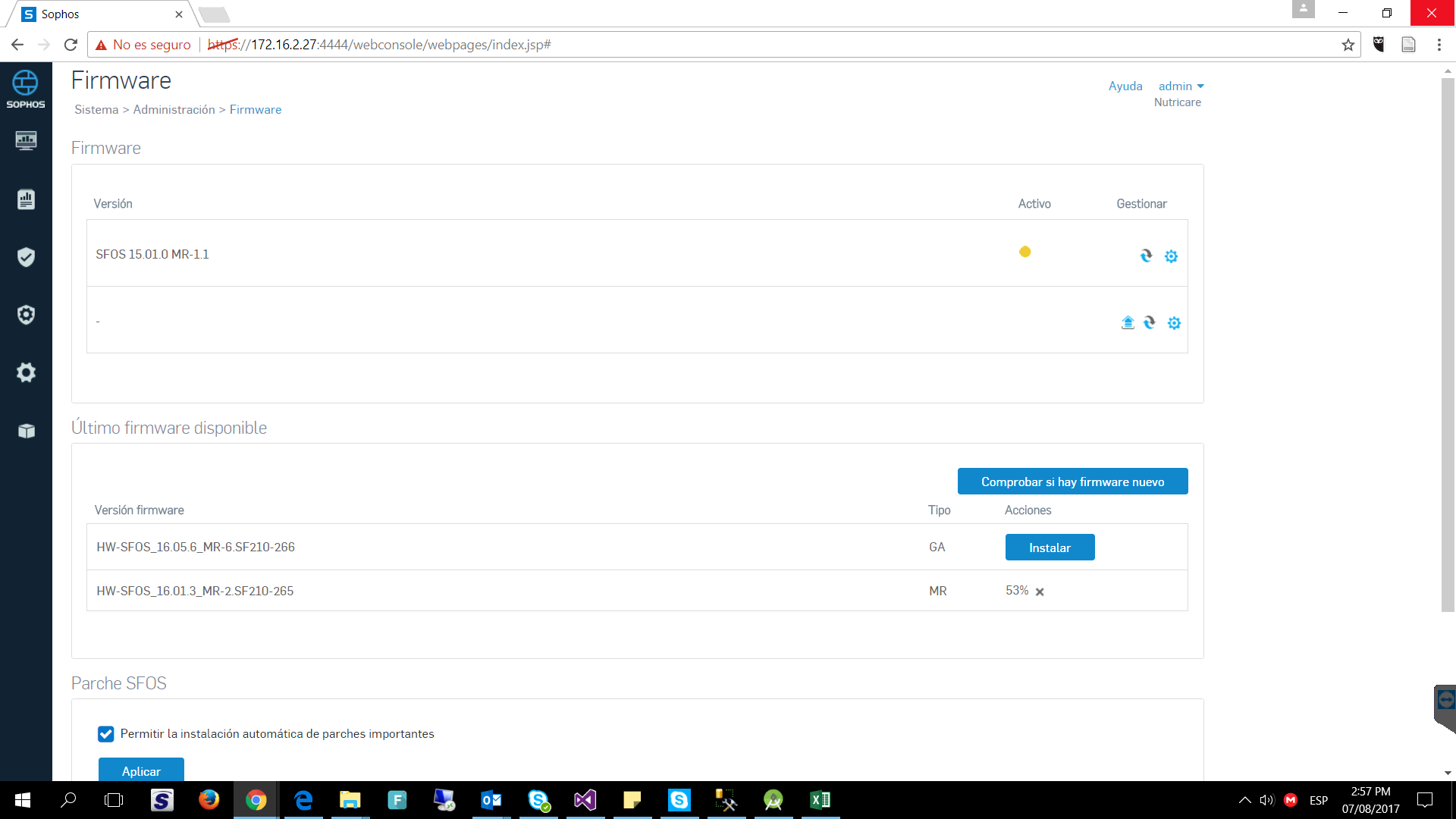Click 'Comprobar si hay firmware nuevo' button
This screenshot has width=1456, height=819.
point(1072,482)
